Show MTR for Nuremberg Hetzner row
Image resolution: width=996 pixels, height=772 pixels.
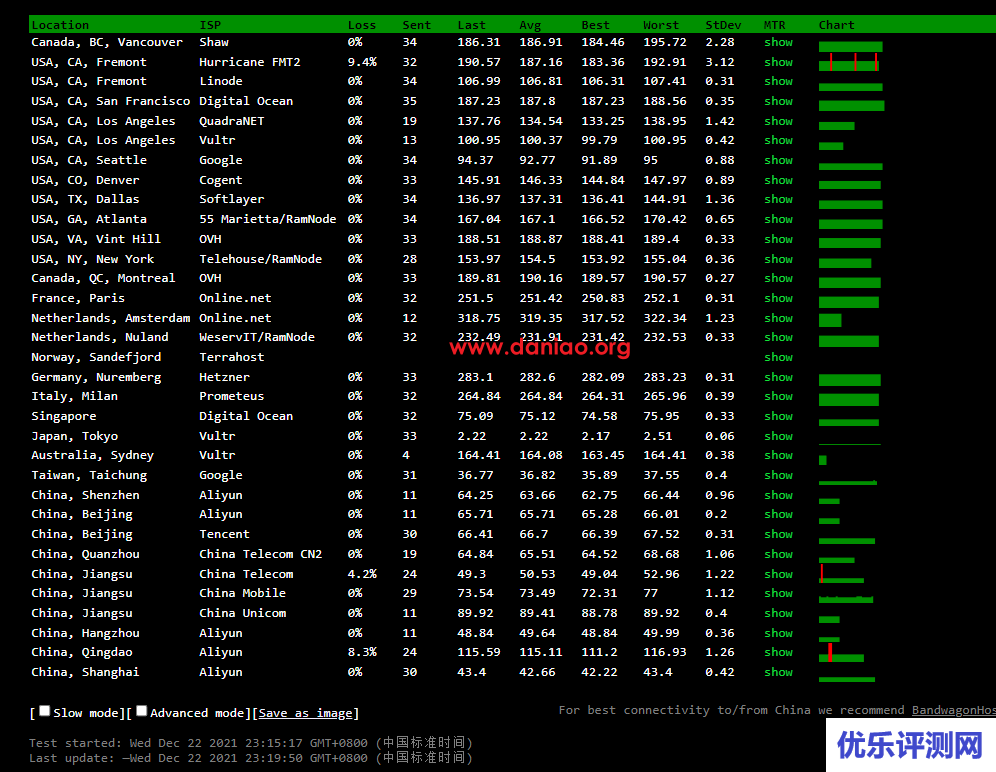pyautogui.click(x=778, y=377)
